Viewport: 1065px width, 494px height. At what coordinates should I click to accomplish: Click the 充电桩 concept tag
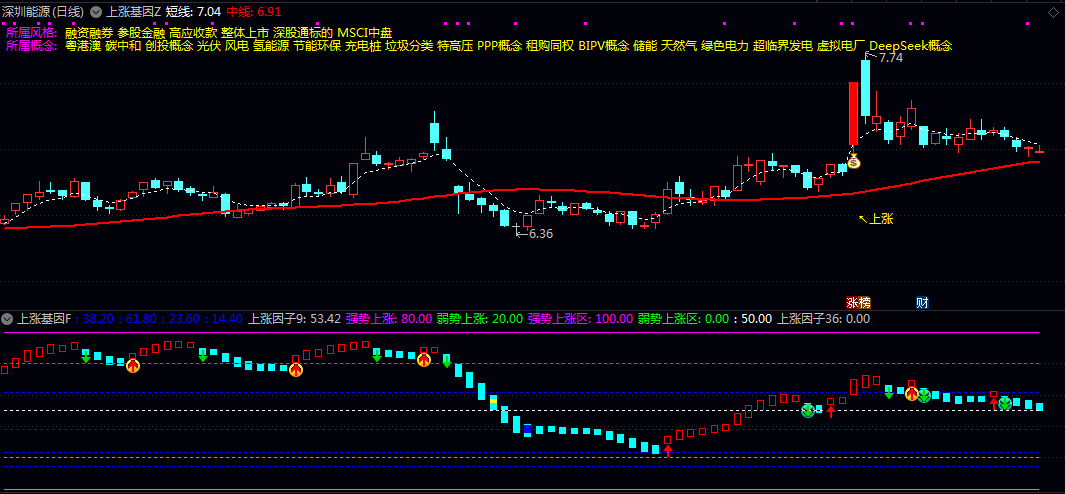click(363, 46)
